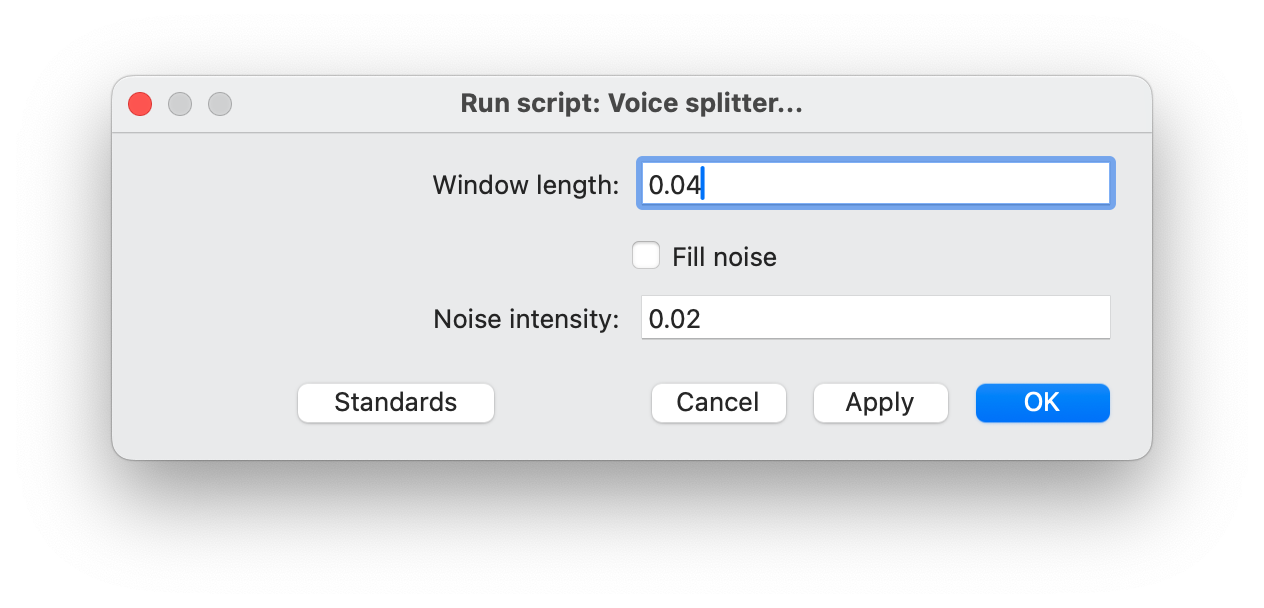Click the highlighted Window length input box

click(875, 183)
